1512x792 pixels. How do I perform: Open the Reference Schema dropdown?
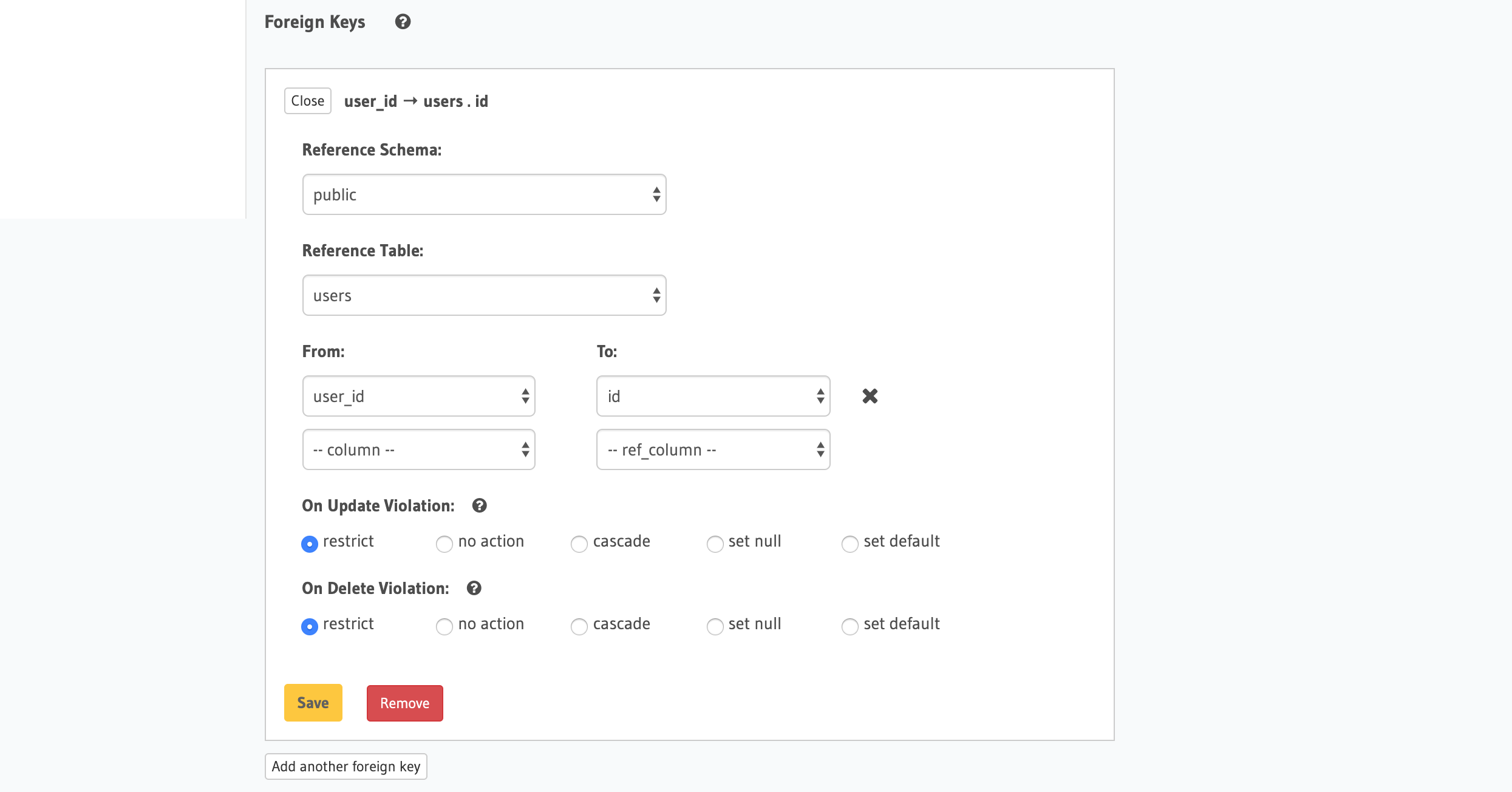pos(484,194)
